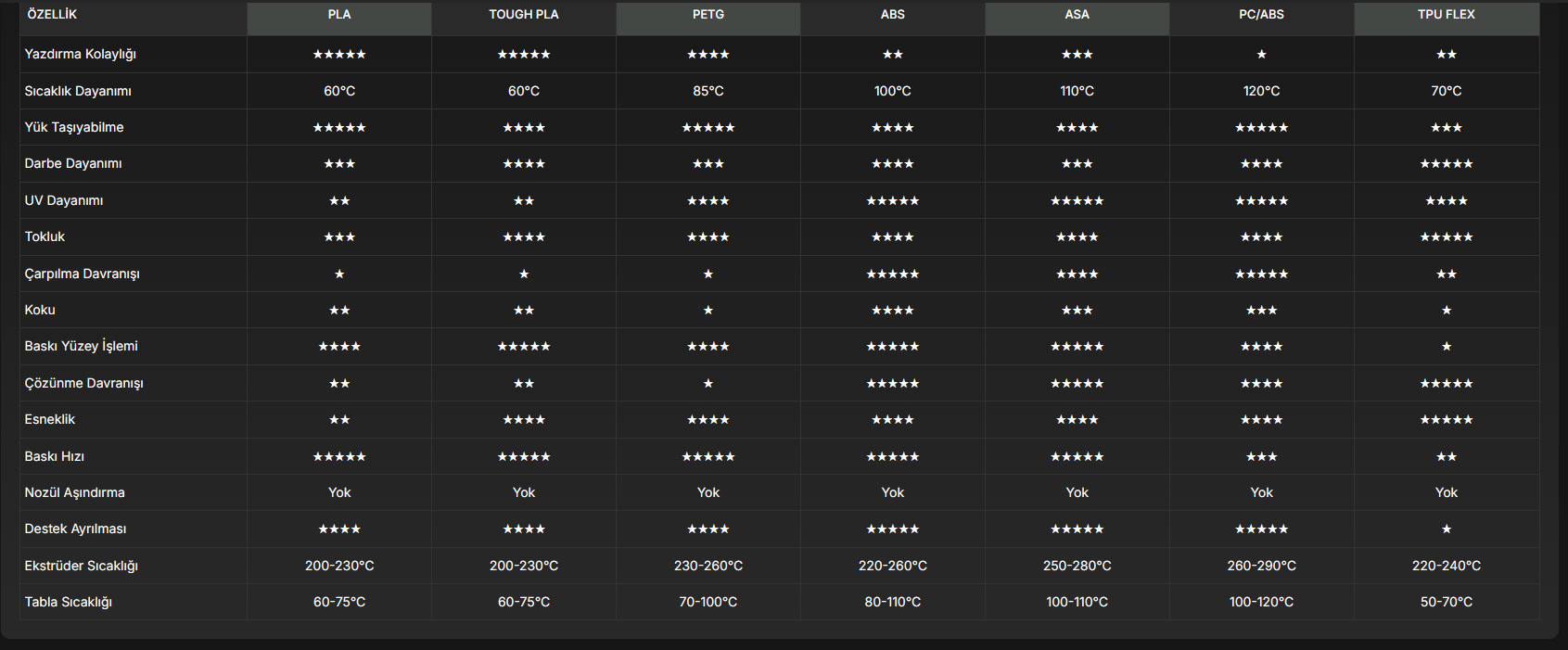
Task: Click PC/ABS single star for Yazdırma Kolaylığı
Action: (x=1262, y=55)
